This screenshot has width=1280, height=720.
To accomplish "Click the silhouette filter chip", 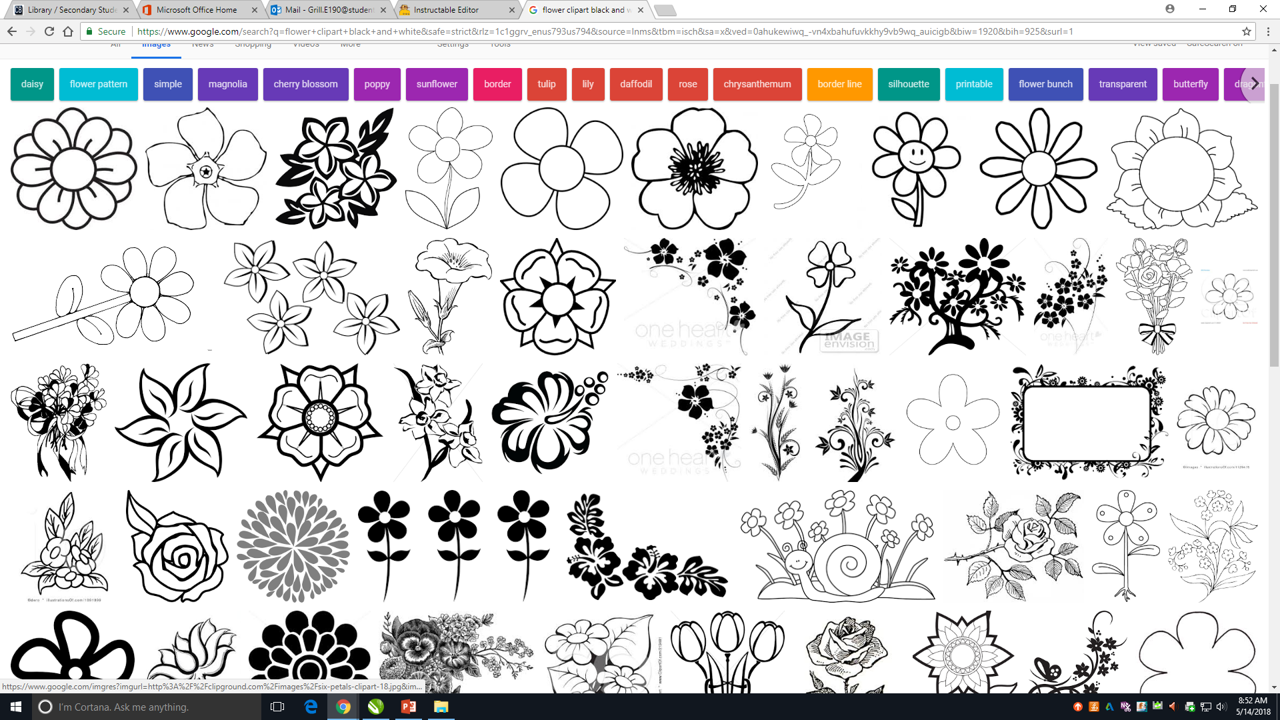I will click(909, 84).
